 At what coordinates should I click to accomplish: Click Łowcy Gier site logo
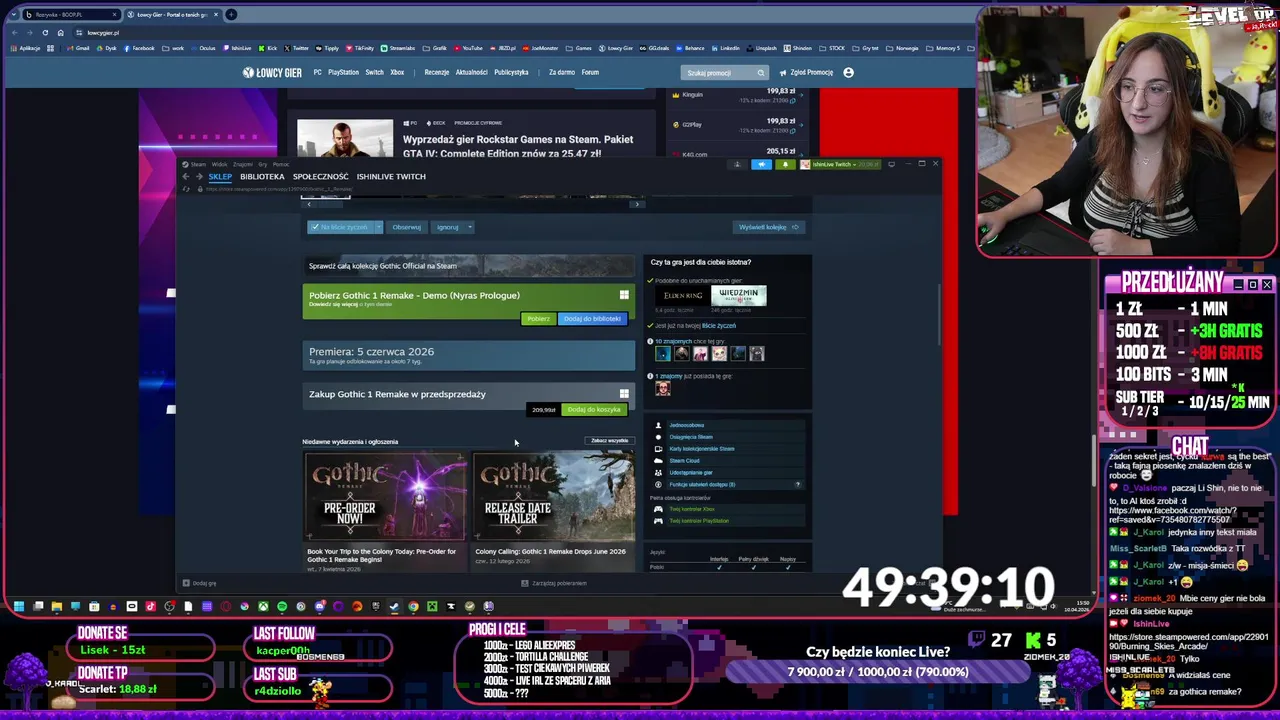tap(272, 72)
